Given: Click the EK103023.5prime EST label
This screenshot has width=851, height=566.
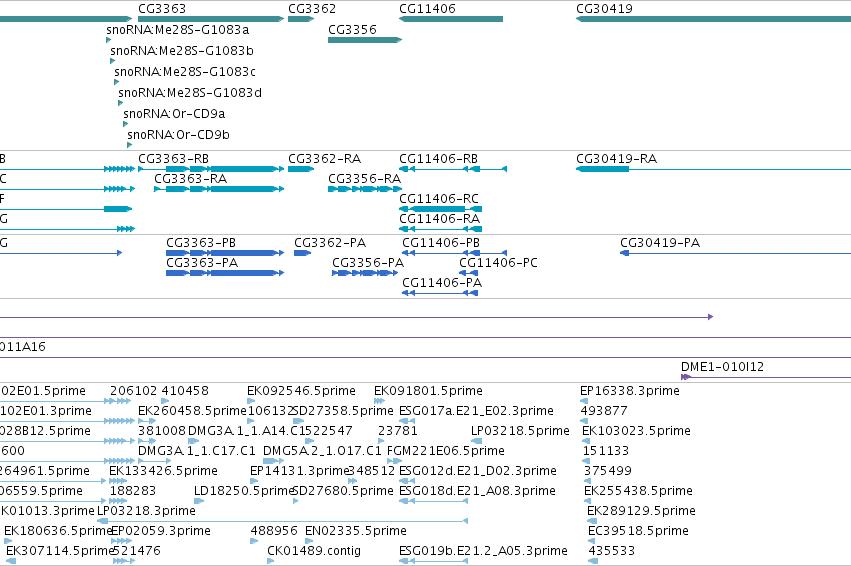Looking at the screenshot, I should [x=636, y=431].
